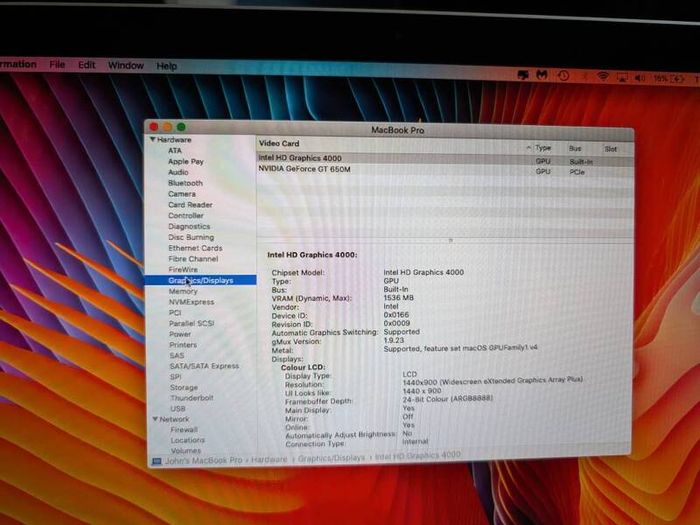Select FireWire in the sidebar
Image resolution: width=700 pixels, height=525 pixels.
(x=183, y=269)
